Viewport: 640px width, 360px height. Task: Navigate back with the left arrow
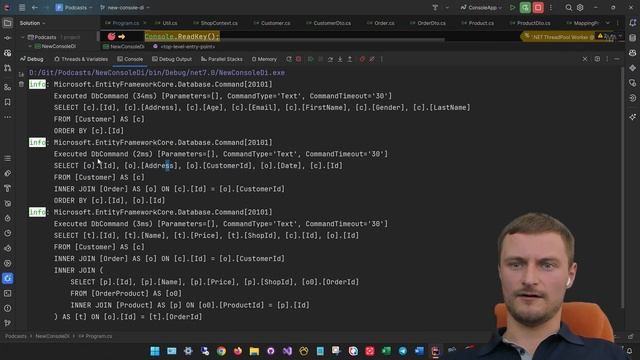pos(35,7)
